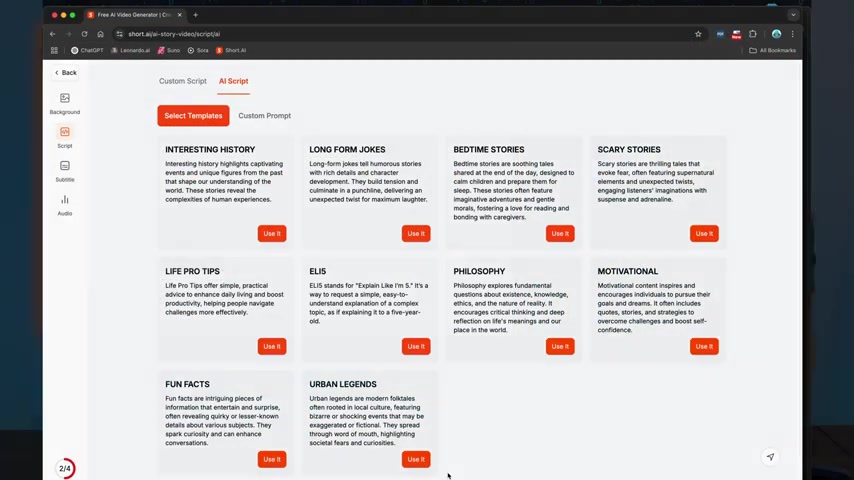Open the Short.AI bookmark
The image size is (854, 480).
pyautogui.click(x=231, y=50)
